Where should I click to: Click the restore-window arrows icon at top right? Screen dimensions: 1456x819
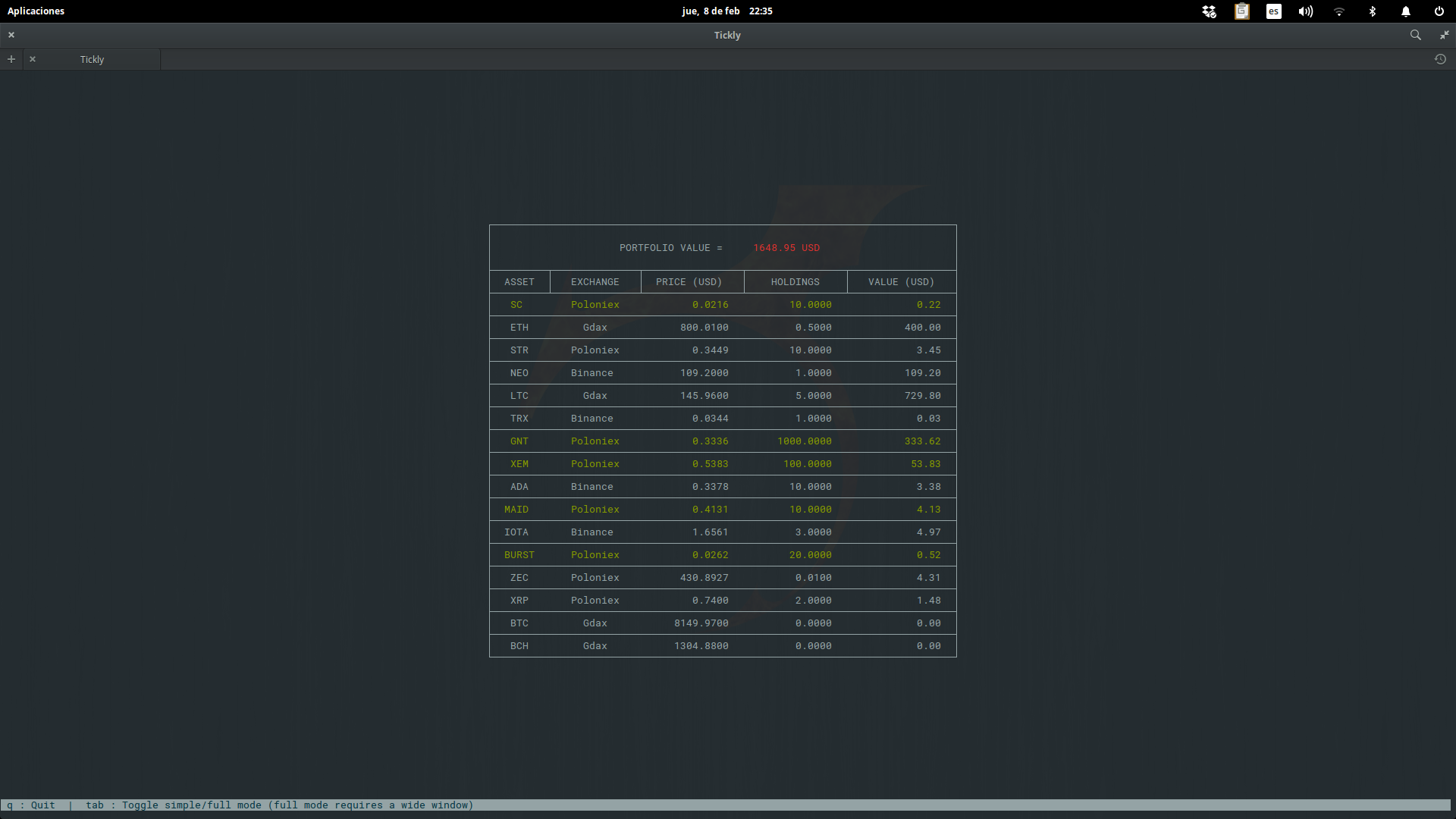pyautogui.click(x=1444, y=35)
